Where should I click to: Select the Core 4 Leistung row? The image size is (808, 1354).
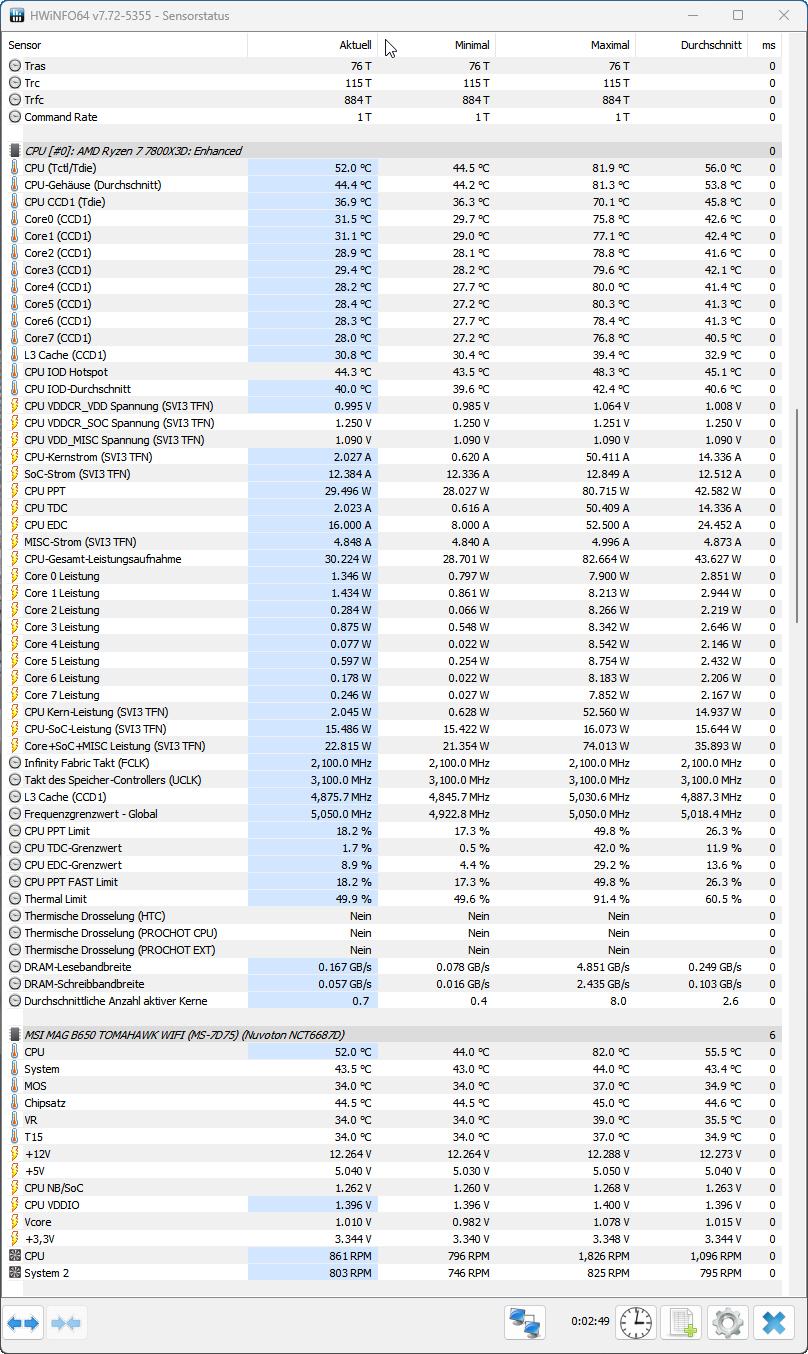[392, 644]
